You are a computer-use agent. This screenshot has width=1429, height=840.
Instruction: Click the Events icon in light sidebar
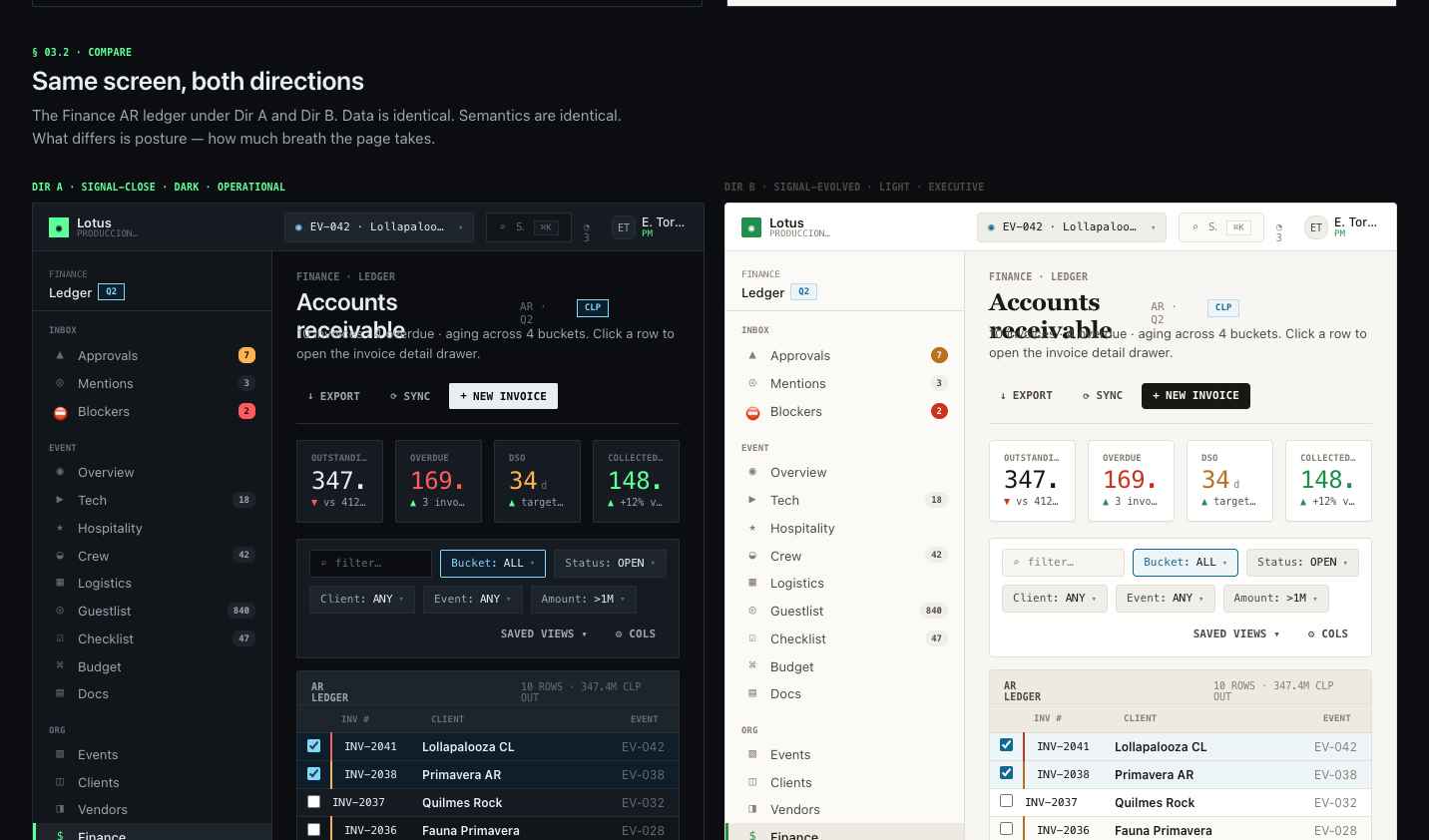[x=752, y=754]
